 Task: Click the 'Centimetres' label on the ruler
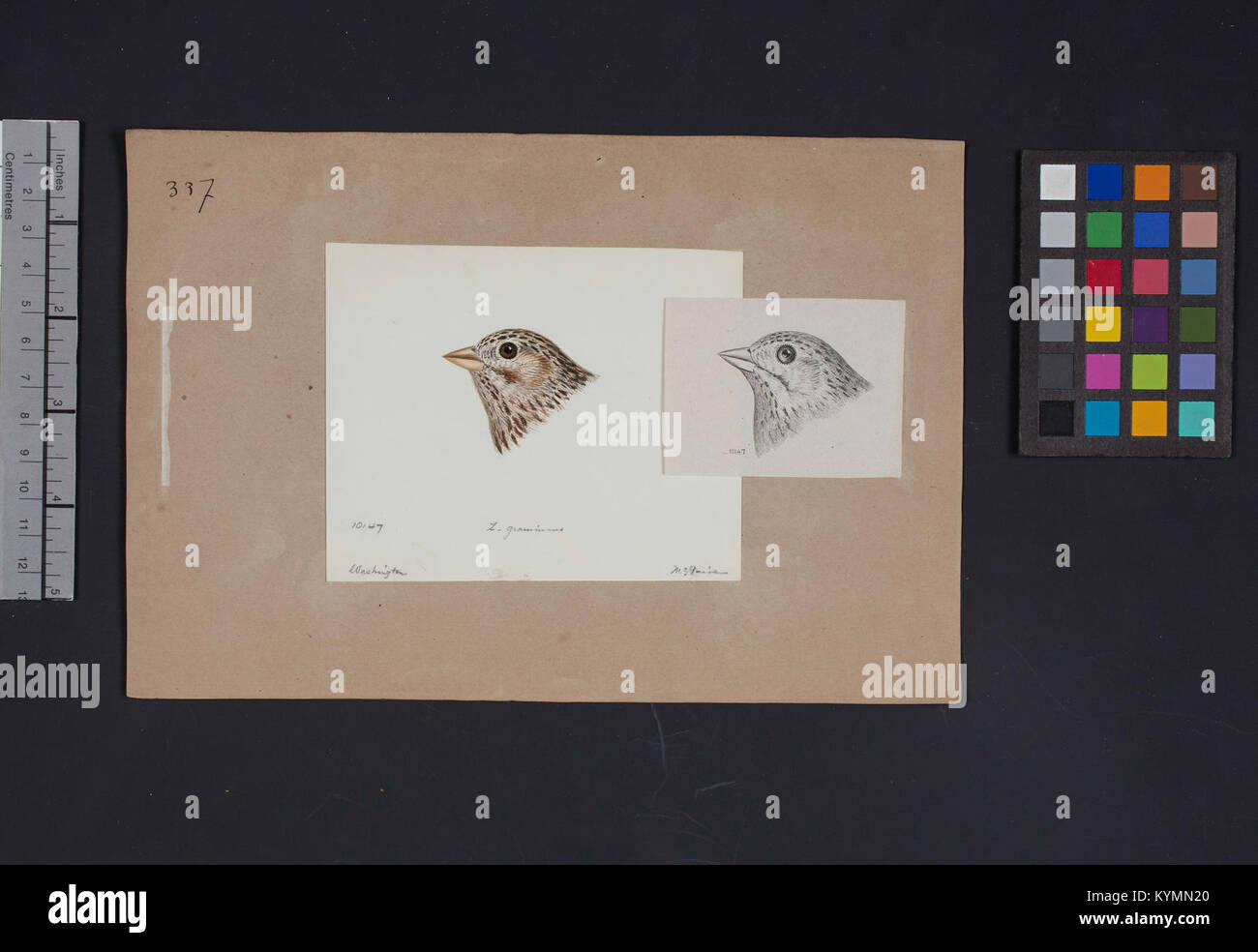click(x=9, y=186)
